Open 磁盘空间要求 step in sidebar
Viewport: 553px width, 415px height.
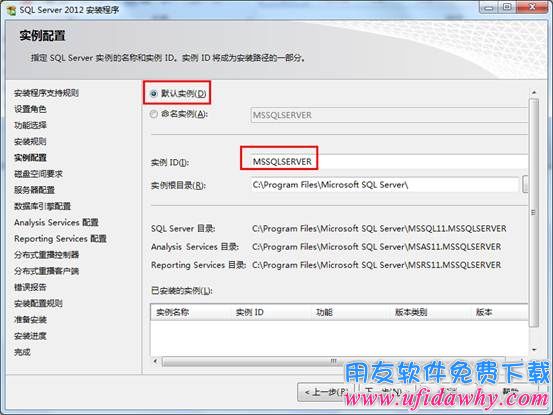pos(38,174)
